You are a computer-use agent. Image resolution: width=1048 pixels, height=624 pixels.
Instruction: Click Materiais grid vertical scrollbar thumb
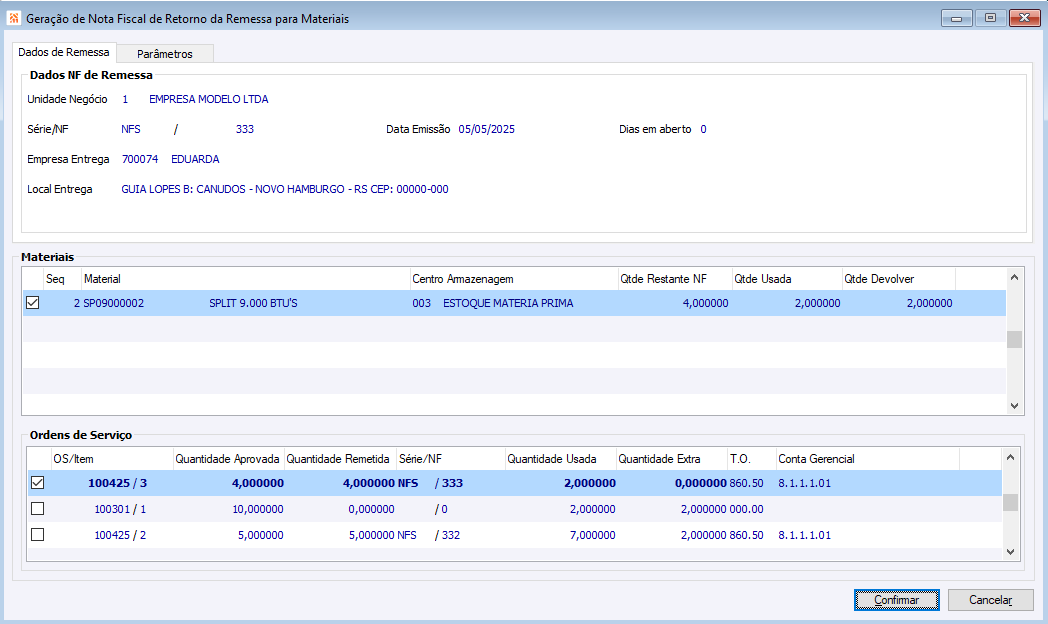[1014, 339]
